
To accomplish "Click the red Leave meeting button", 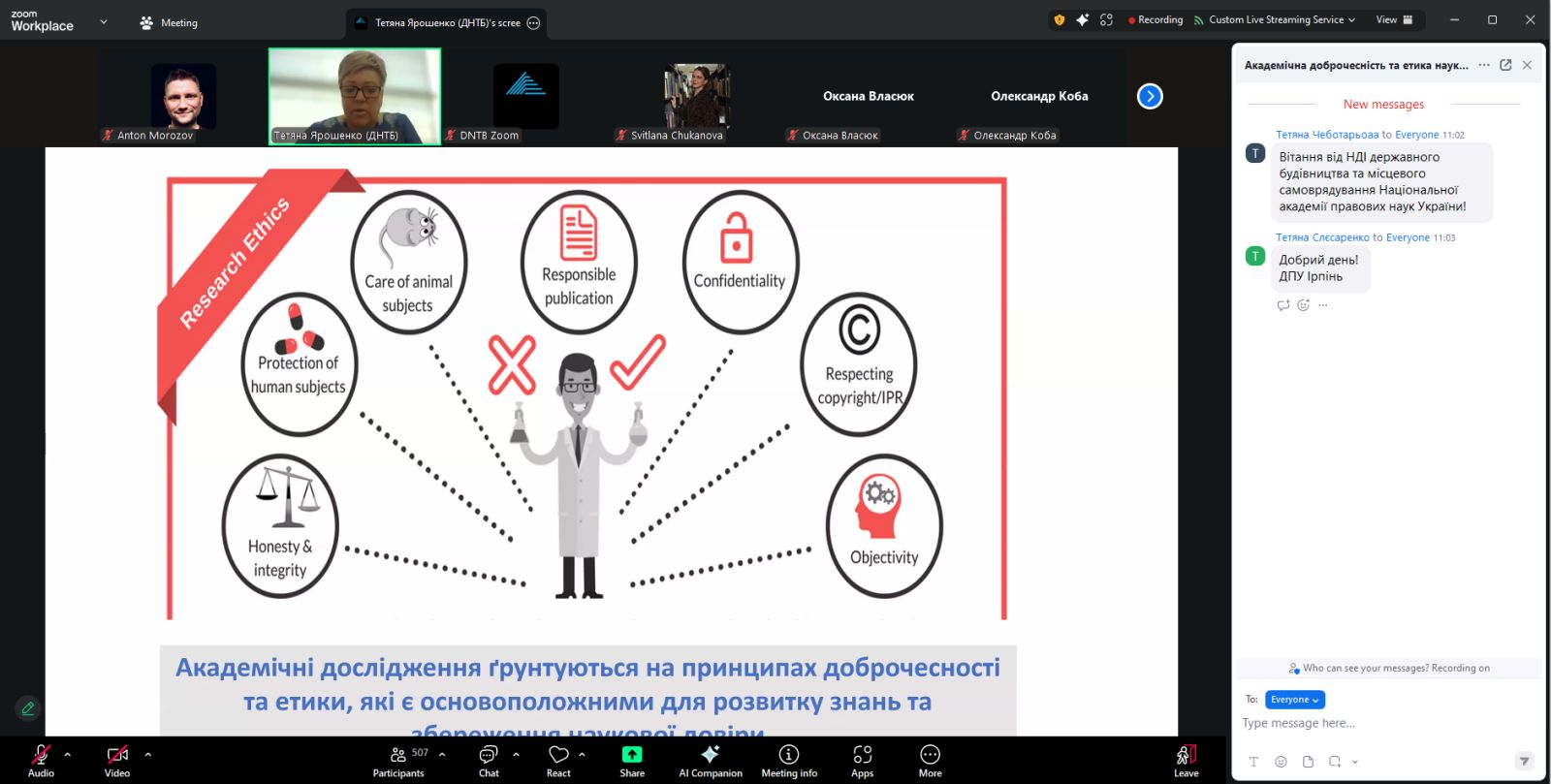I will pos(1186,759).
